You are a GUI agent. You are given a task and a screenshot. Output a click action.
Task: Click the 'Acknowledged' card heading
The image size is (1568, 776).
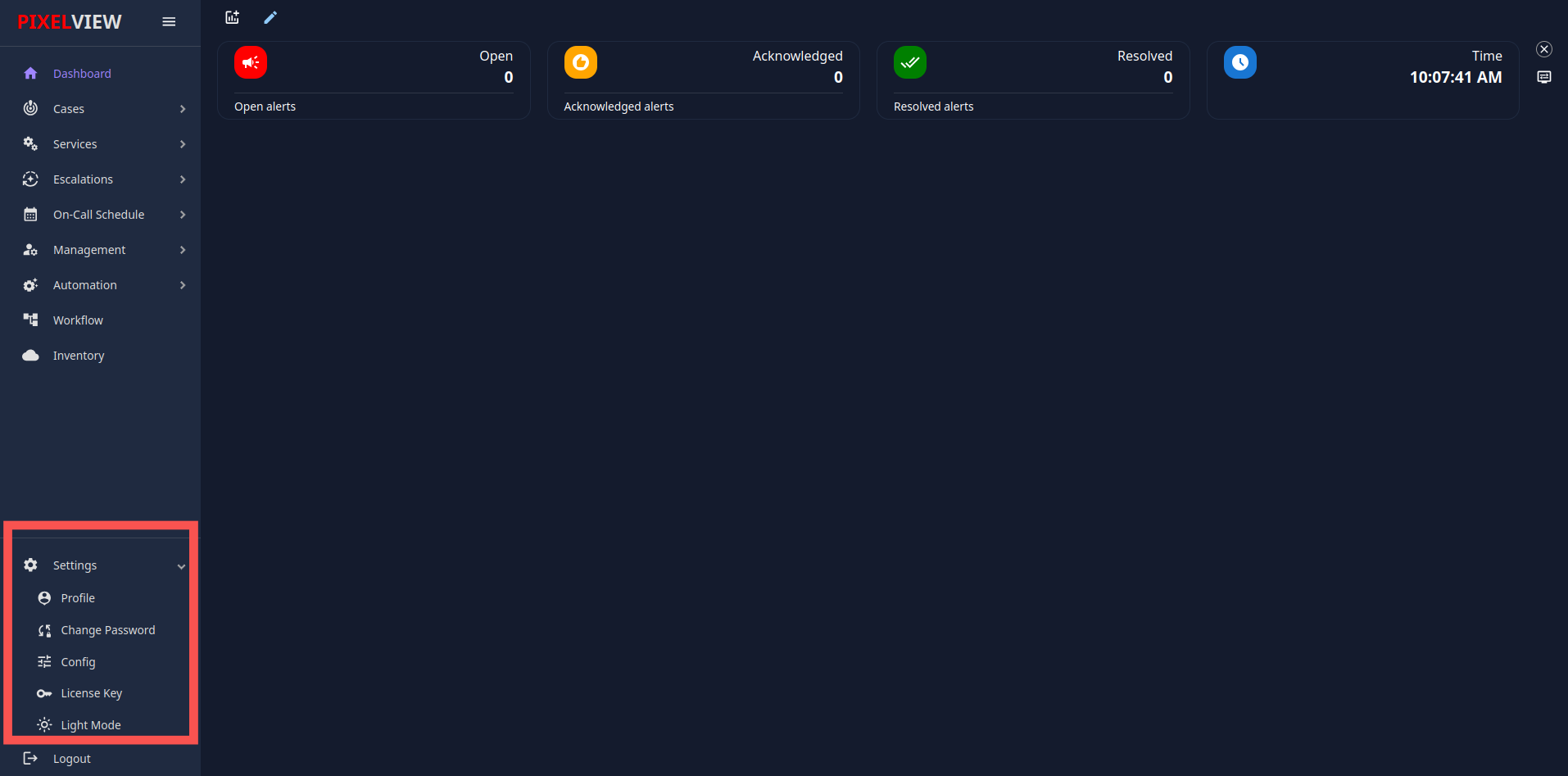tap(797, 56)
